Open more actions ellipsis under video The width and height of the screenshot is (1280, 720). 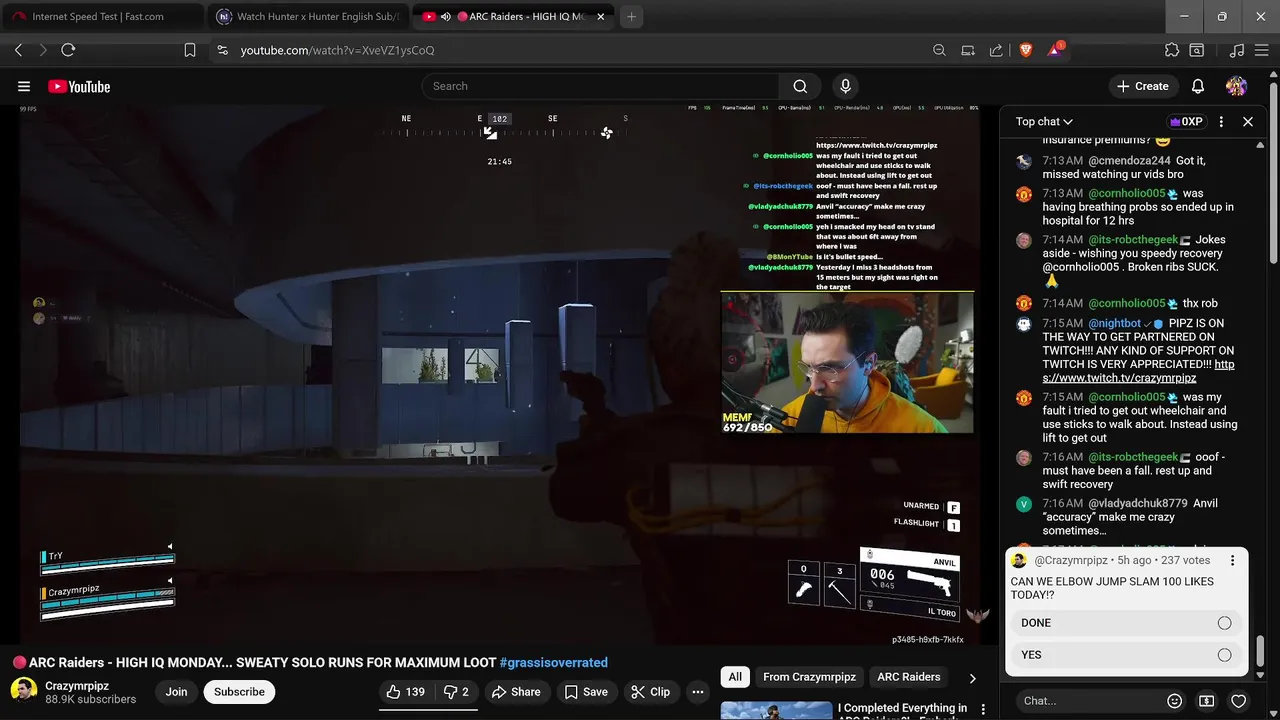point(698,692)
